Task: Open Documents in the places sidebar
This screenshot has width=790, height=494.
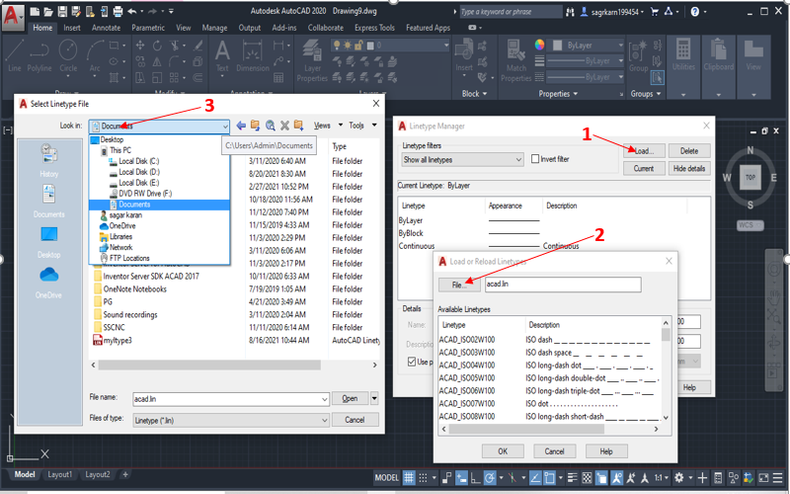Action: click(x=49, y=201)
